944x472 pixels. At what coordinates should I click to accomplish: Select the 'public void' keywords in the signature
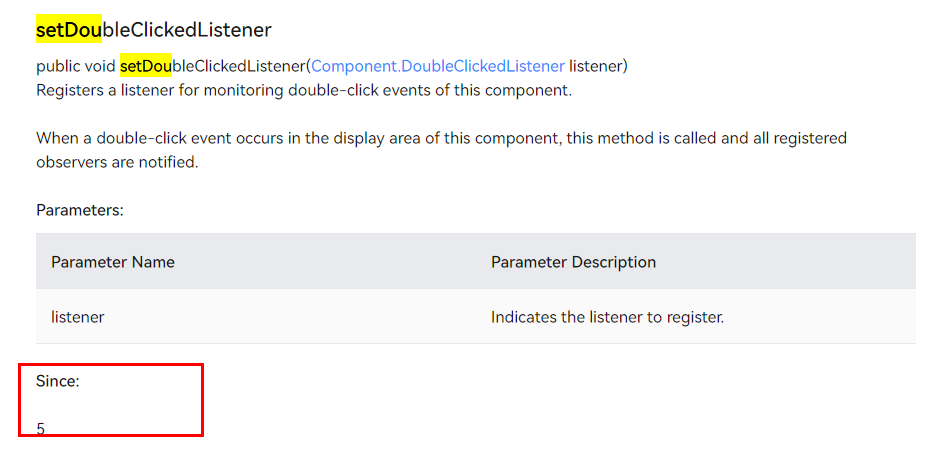[76, 66]
